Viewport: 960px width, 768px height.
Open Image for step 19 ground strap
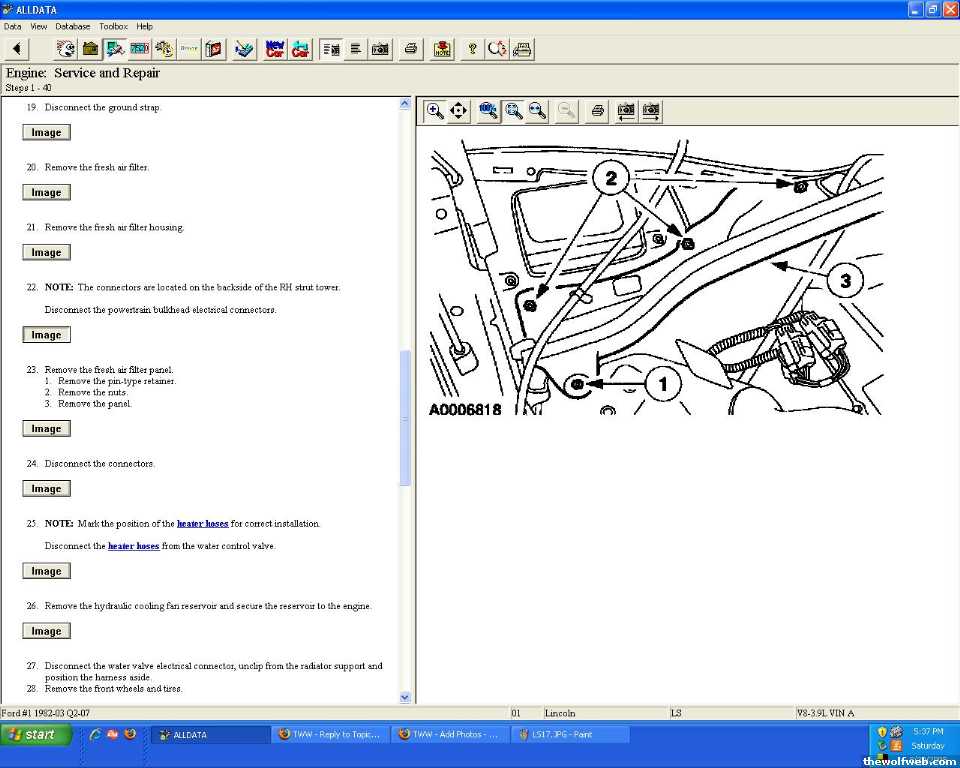click(x=46, y=133)
